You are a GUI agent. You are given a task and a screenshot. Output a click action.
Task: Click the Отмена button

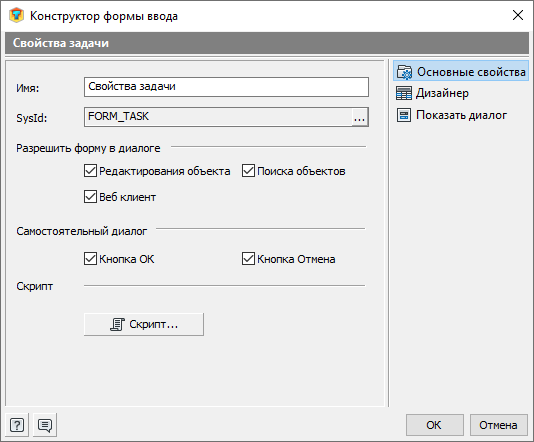tap(499, 425)
